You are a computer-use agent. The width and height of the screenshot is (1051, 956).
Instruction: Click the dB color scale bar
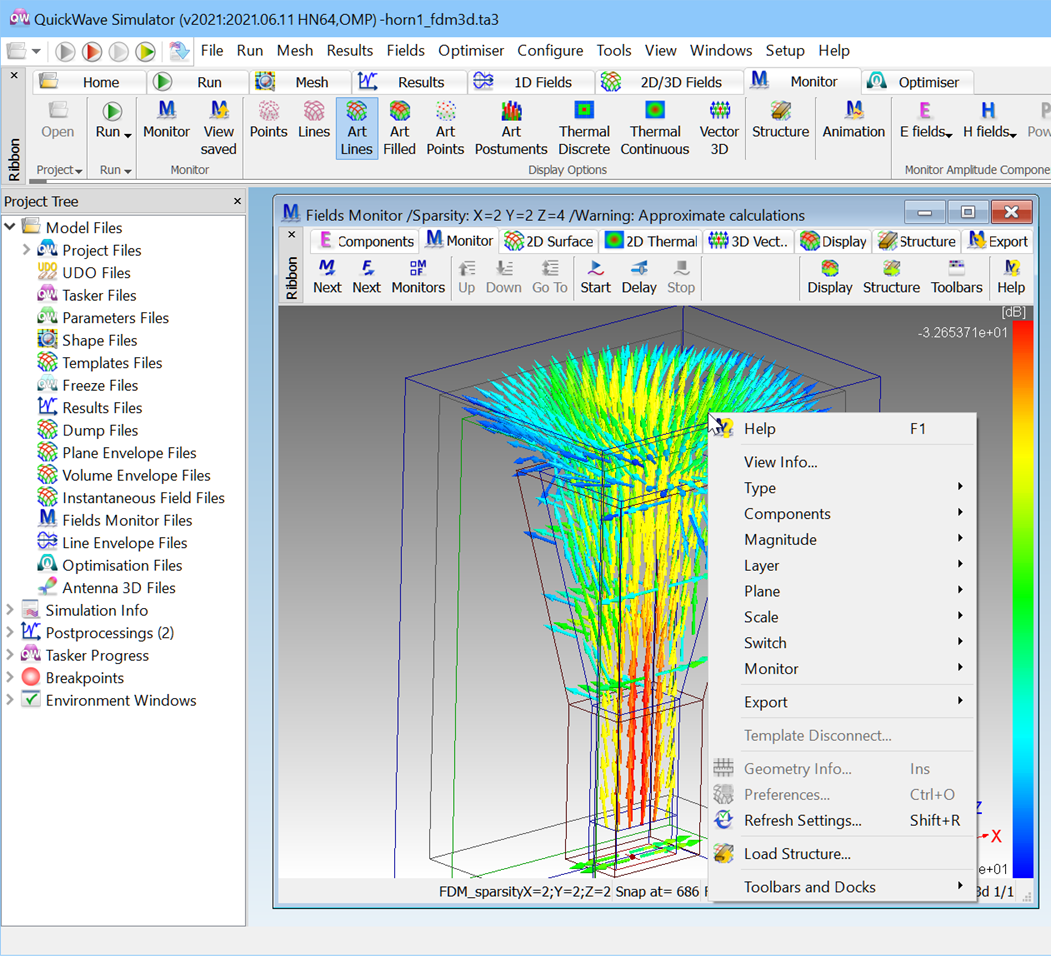[x=1023, y=599]
